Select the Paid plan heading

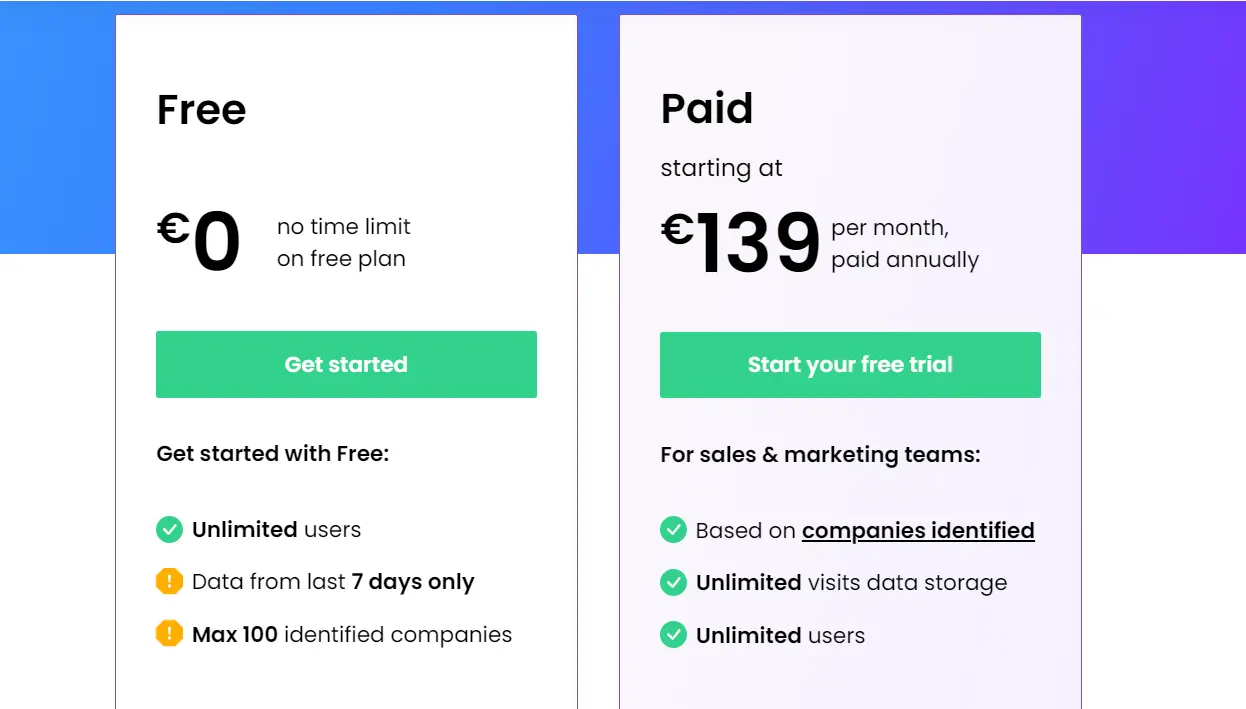pyautogui.click(x=706, y=108)
